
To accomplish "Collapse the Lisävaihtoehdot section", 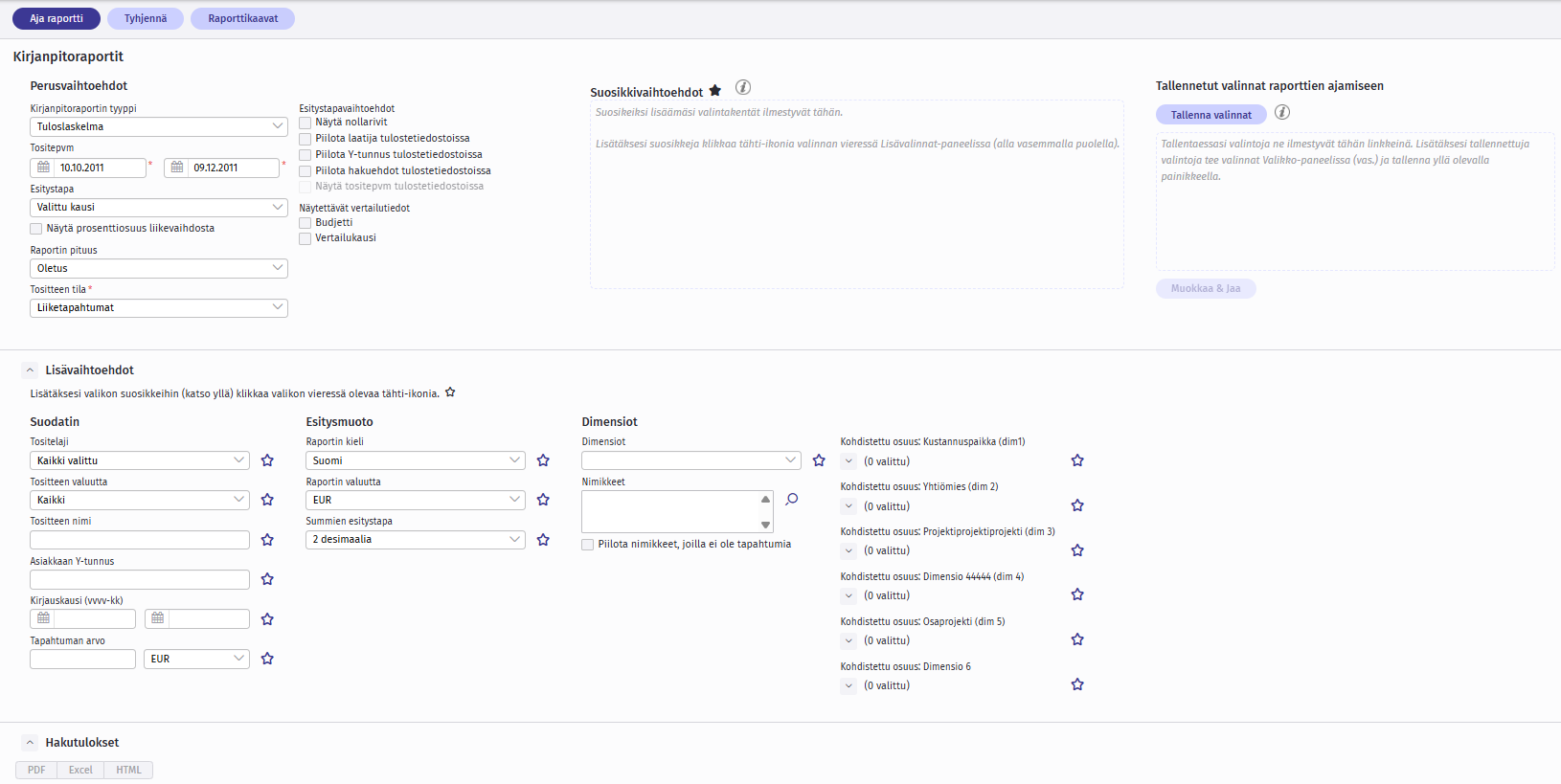I will click(x=30, y=370).
